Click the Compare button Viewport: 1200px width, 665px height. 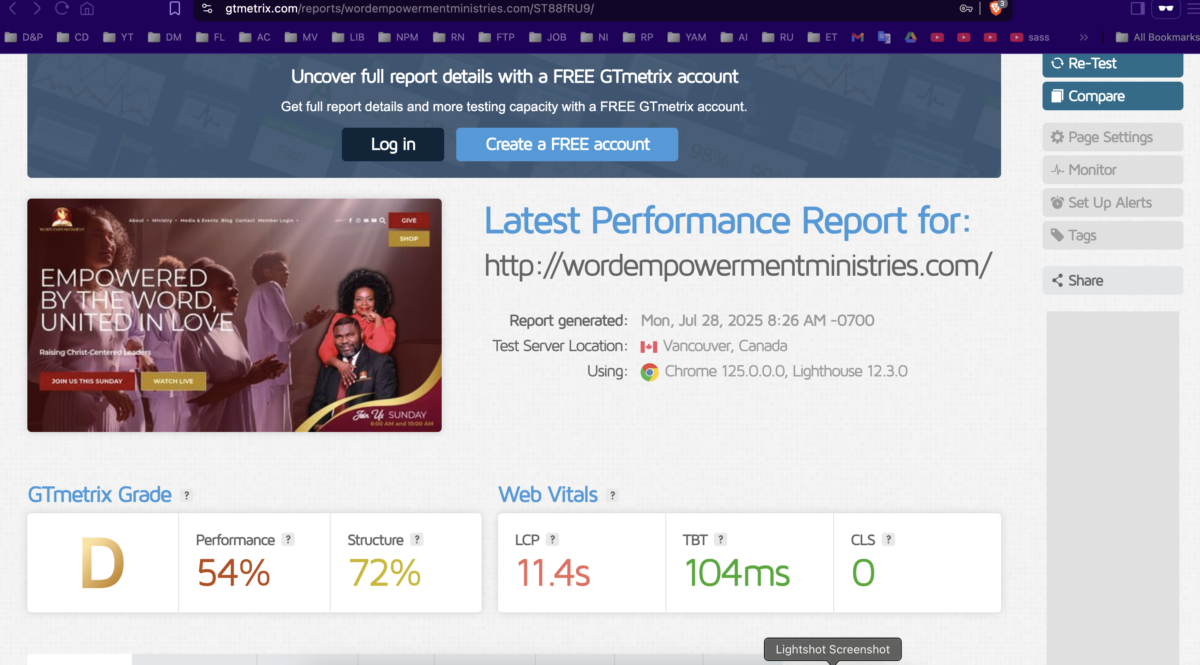(x=1112, y=96)
